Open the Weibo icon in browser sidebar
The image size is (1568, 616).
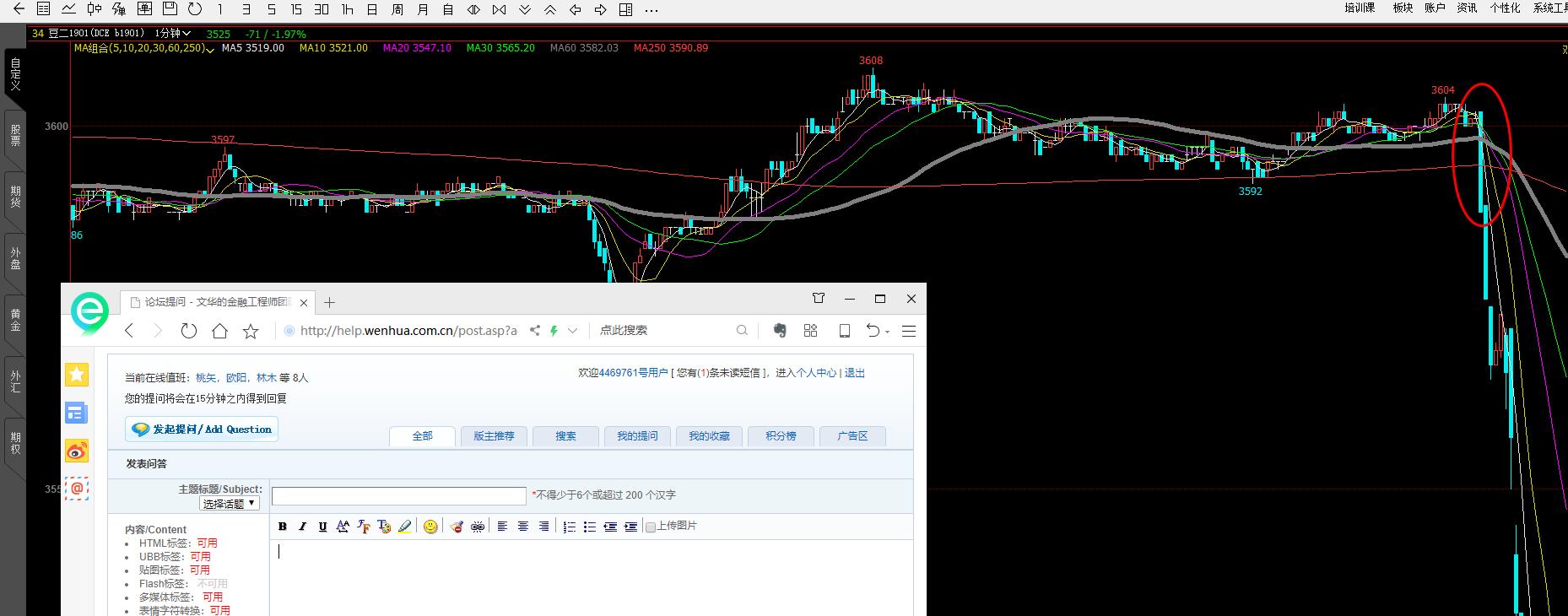pos(77,451)
